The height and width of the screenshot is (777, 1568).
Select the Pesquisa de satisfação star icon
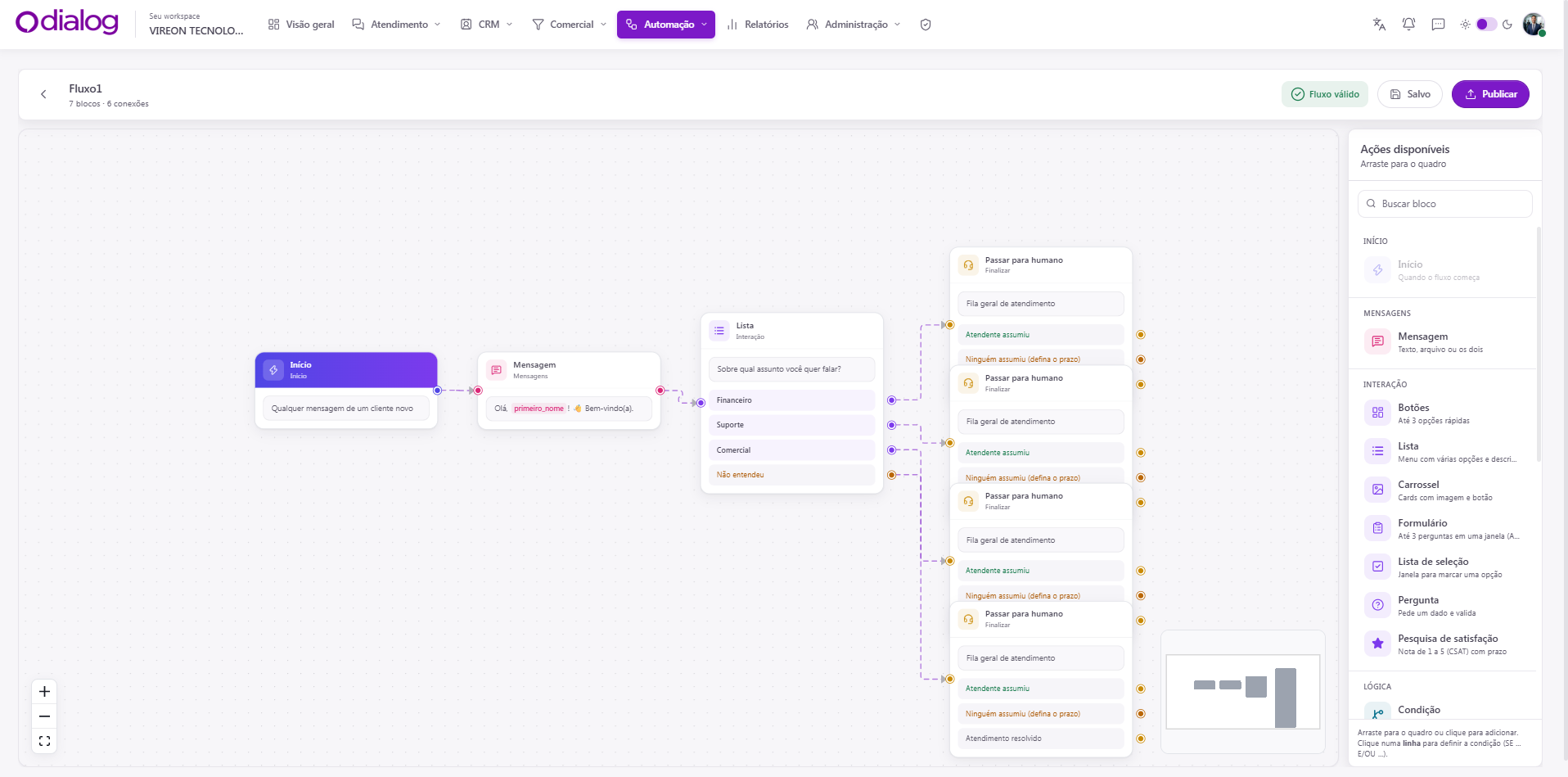tap(1377, 644)
